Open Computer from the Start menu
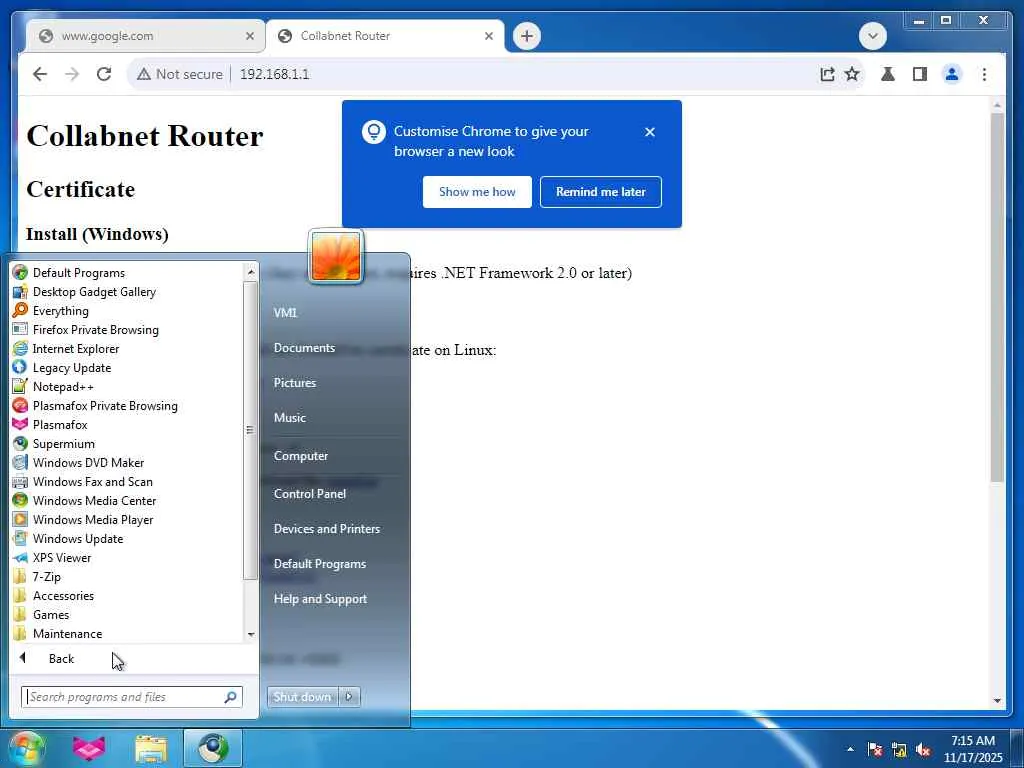1024x768 pixels. 300,456
